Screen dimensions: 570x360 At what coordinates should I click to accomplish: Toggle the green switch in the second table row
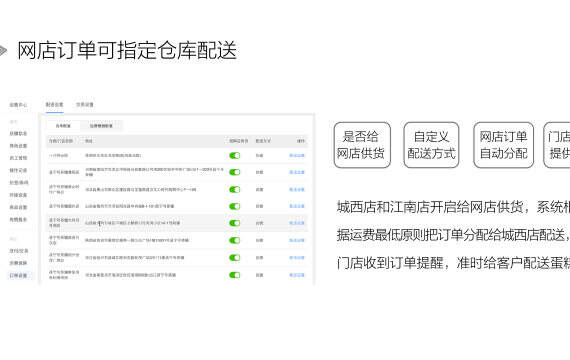click(234, 172)
